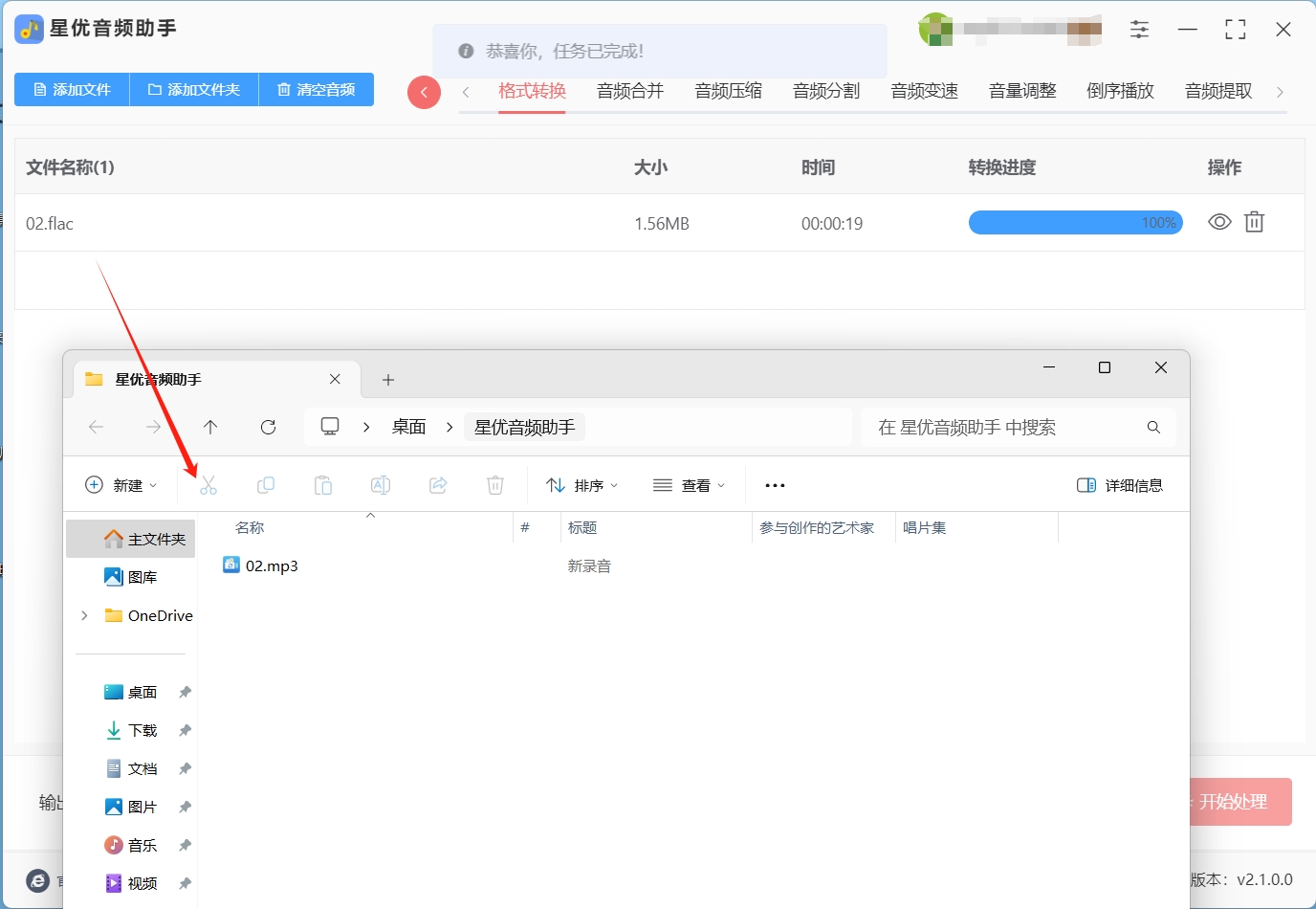The width and height of the screenshot is (1316, 909).
Task: Open the settings sliders icon in title bar
Action: point(1139,30)
